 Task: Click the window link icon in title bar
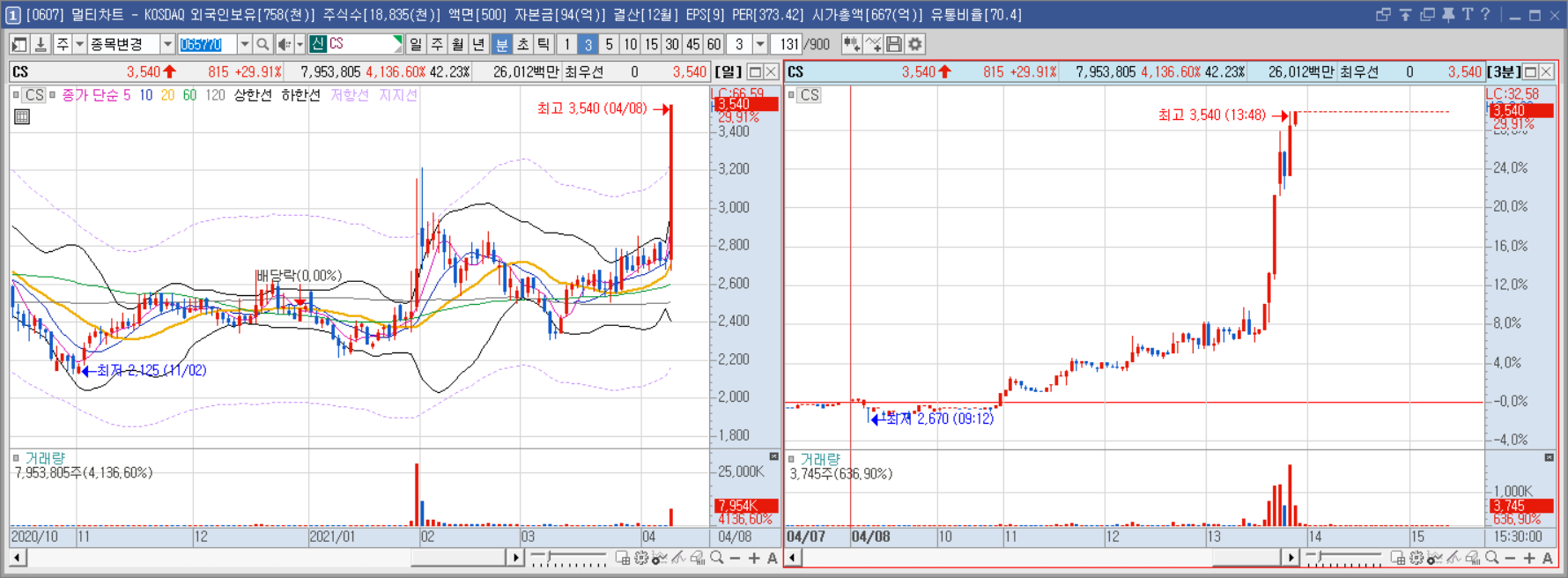point(1383,15)
